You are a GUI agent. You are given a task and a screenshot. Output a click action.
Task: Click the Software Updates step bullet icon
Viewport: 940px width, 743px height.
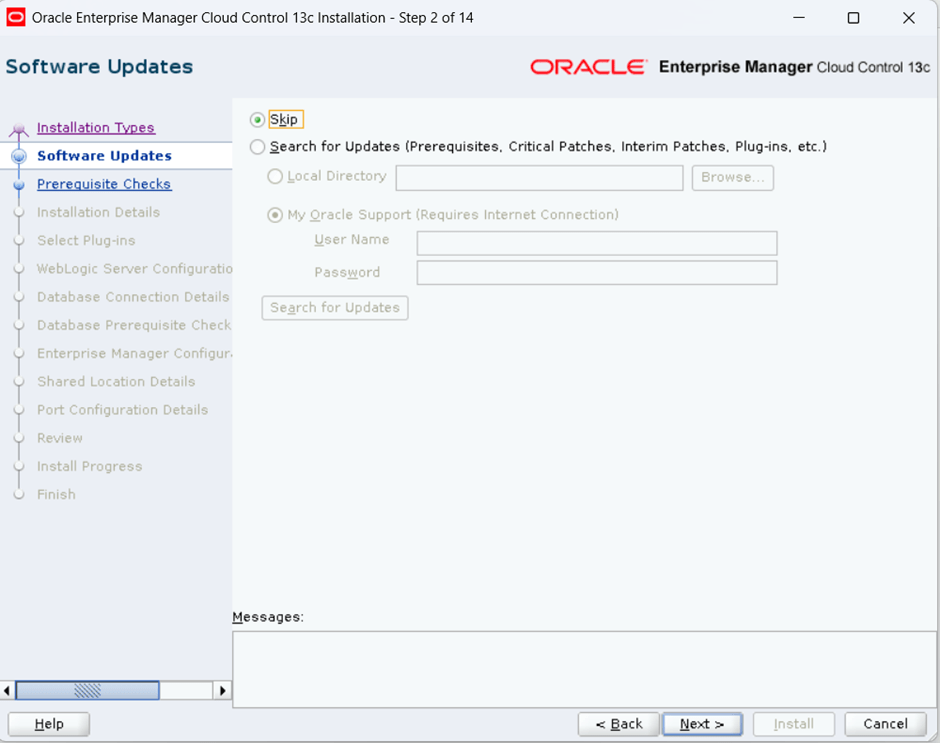(18, 156)
